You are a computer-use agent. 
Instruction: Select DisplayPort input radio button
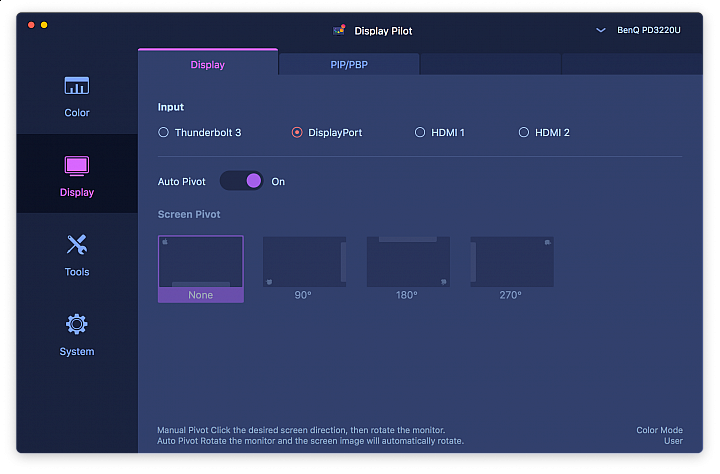(x=297, y=132)
